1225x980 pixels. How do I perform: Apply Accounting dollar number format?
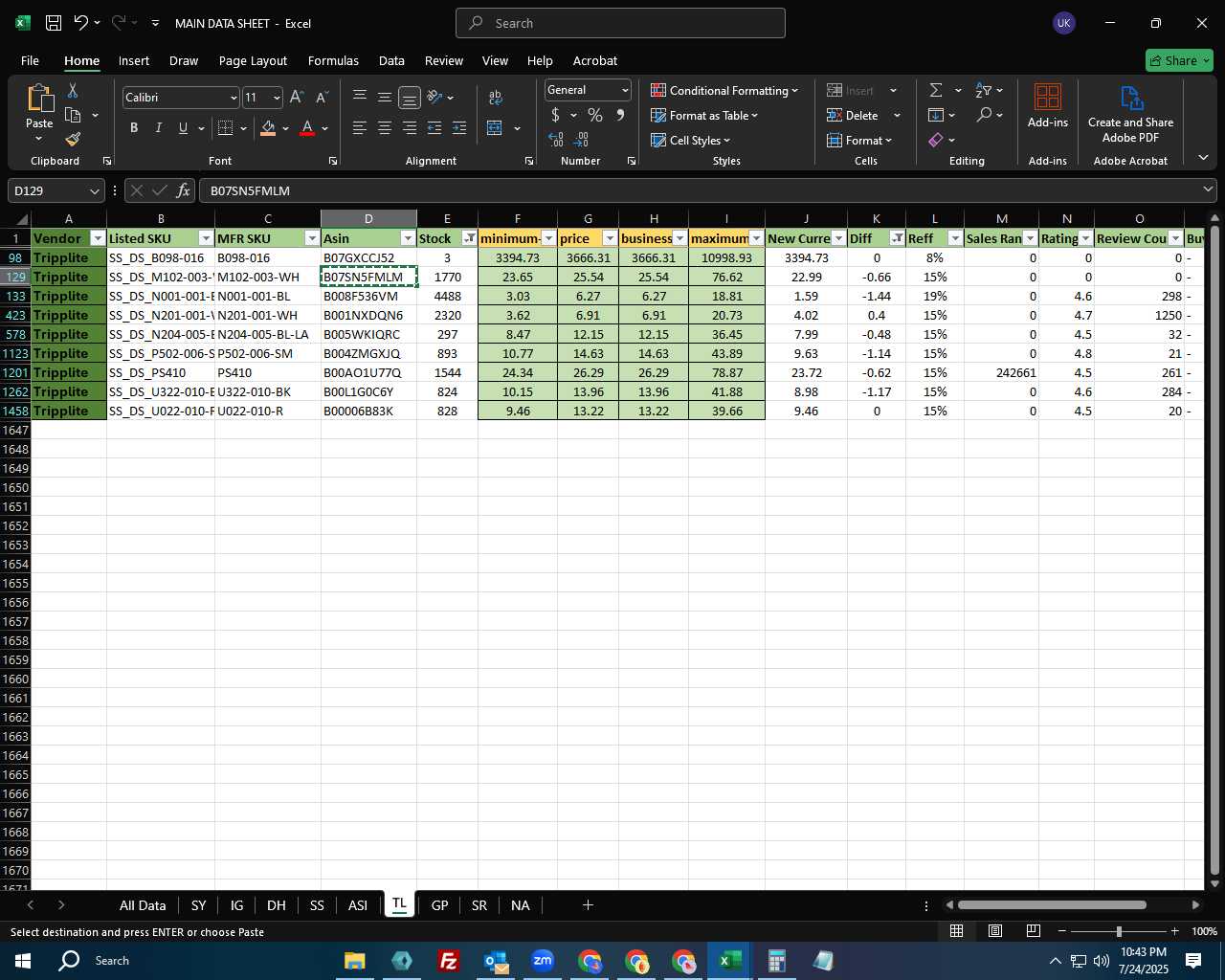click(555, 115)
